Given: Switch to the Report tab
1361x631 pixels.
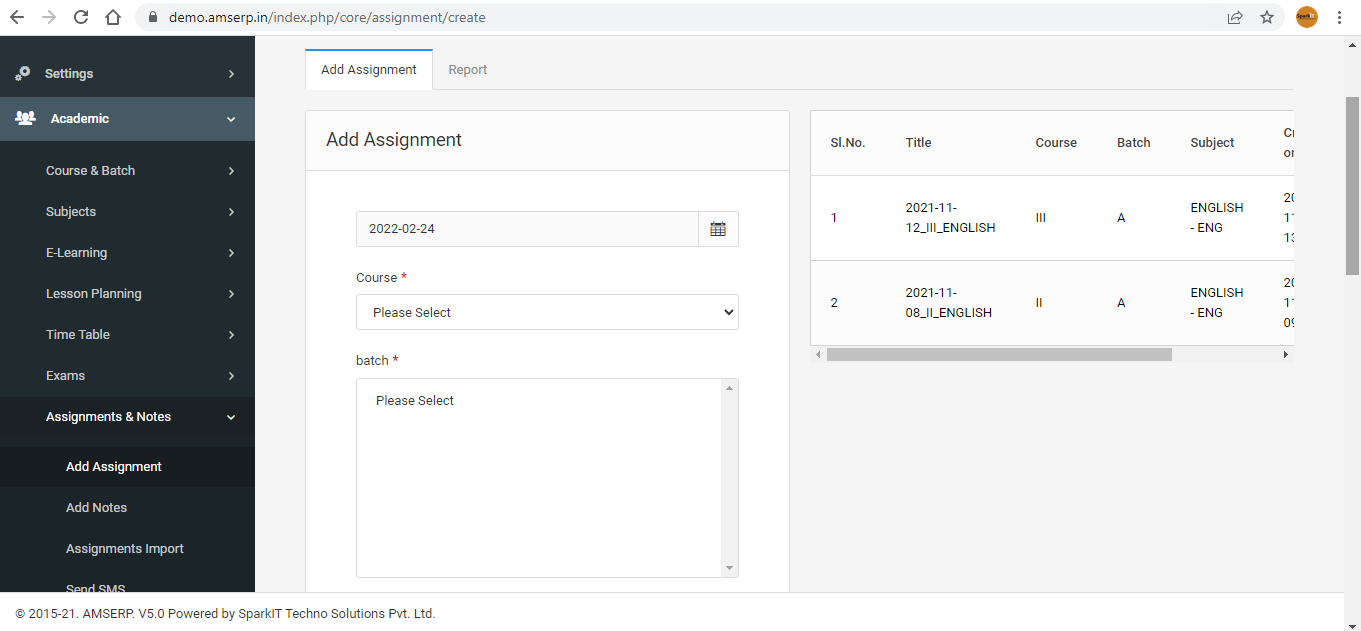Looking at the screenshot, I should (467, 69).
